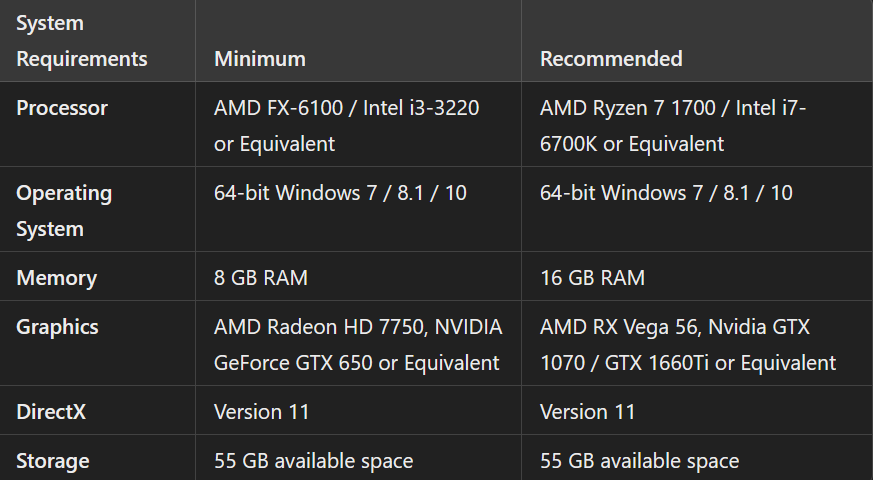Select the minimum DirectX "Version 11" cell
This screenshot has height=480, width=873.
pyautogui.click(x=262, y=412)
